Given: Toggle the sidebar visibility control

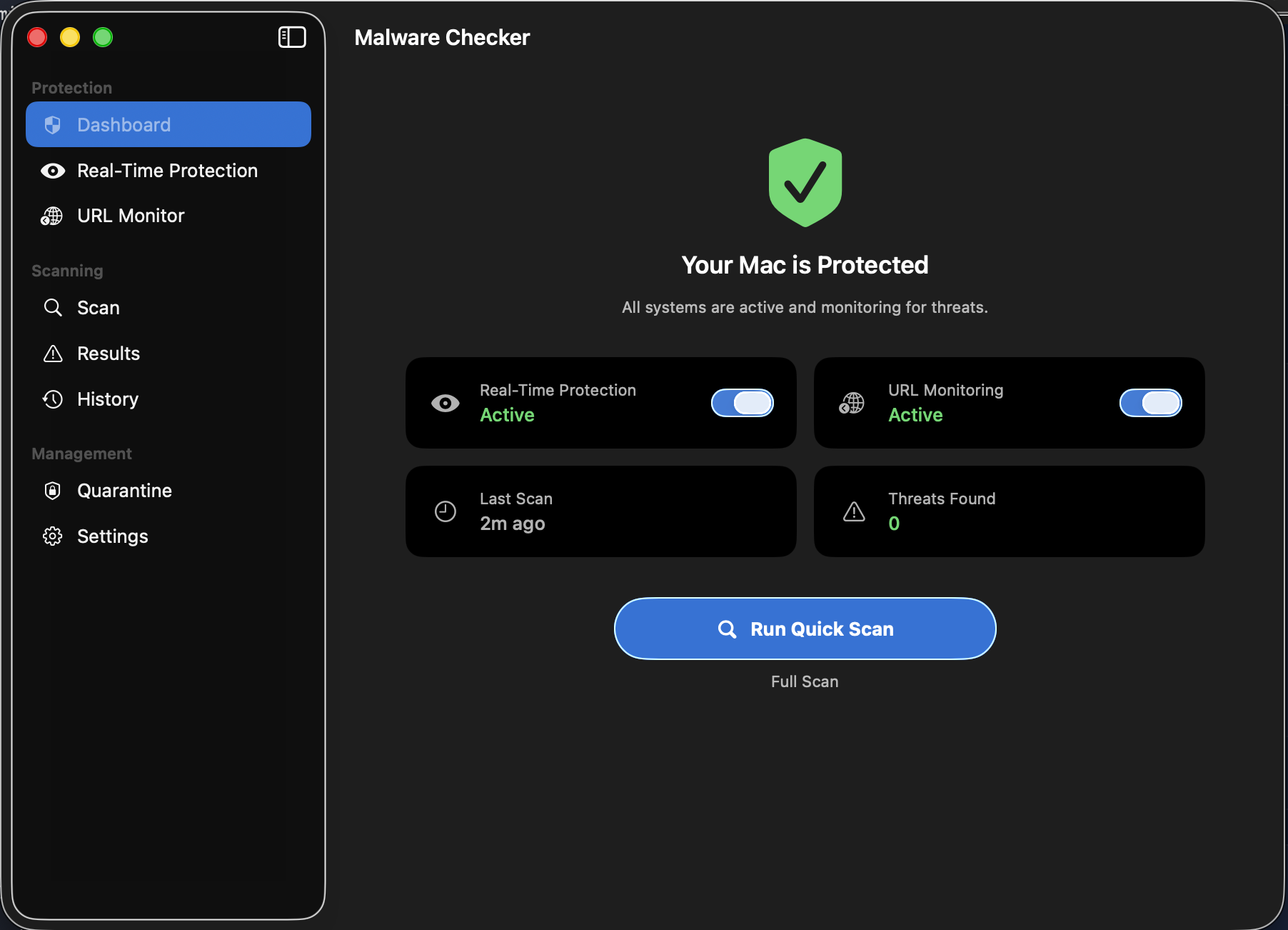Looking at the screenshot, I should (x=292, y=37).
